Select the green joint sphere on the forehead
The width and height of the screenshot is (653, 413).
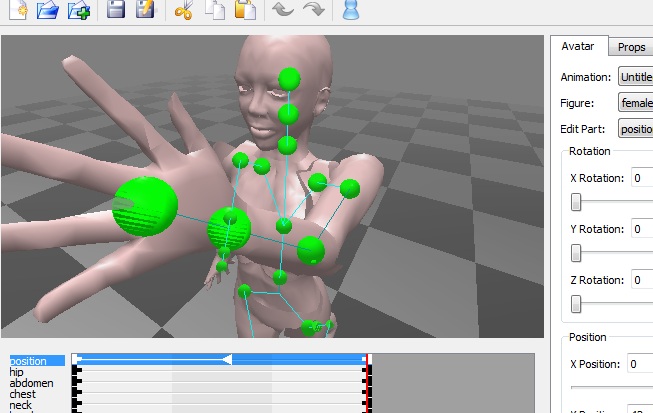(x=289, y=79)
